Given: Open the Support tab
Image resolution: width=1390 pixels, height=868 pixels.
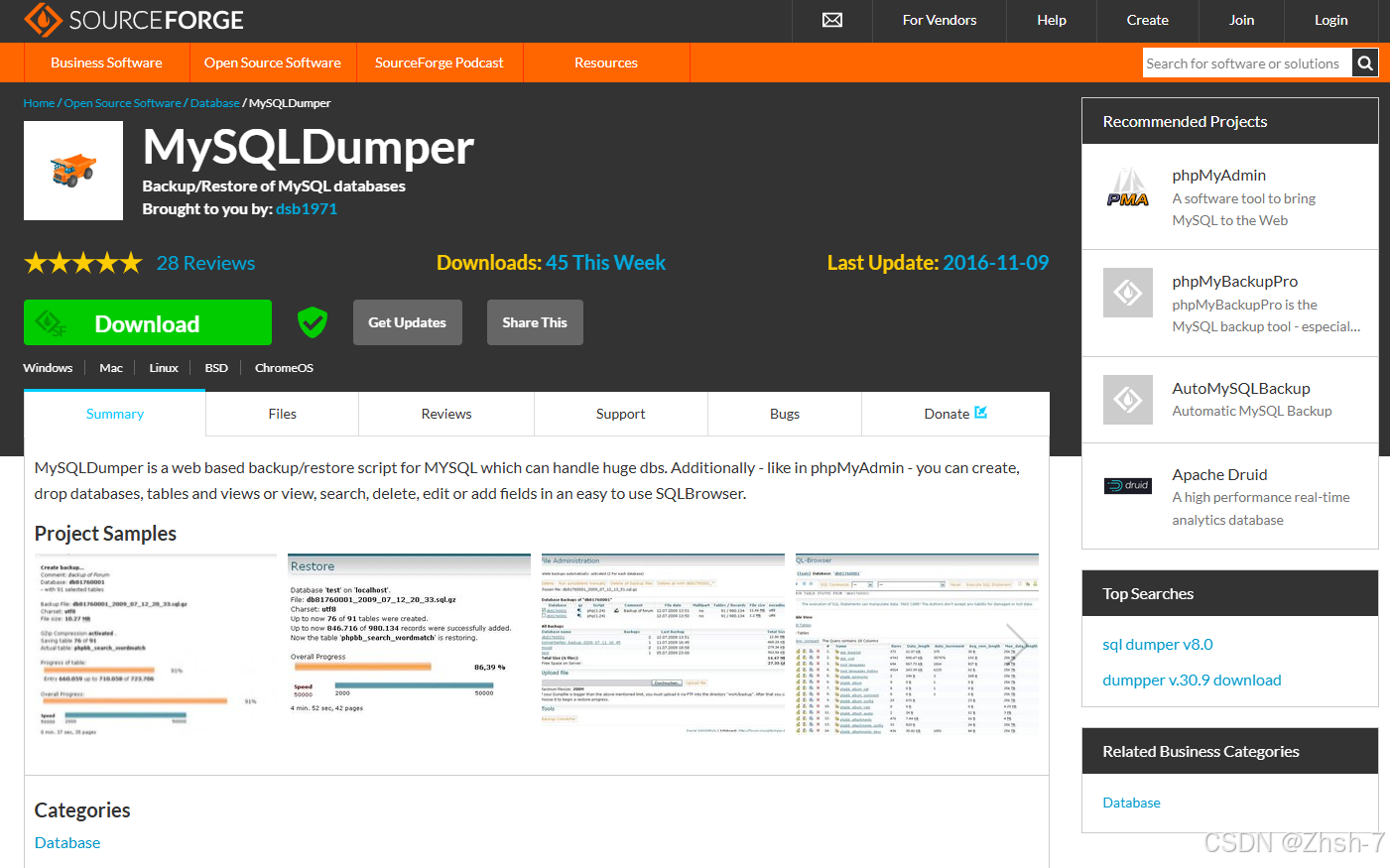Looking at the screenshot, I should click(621, 414).
